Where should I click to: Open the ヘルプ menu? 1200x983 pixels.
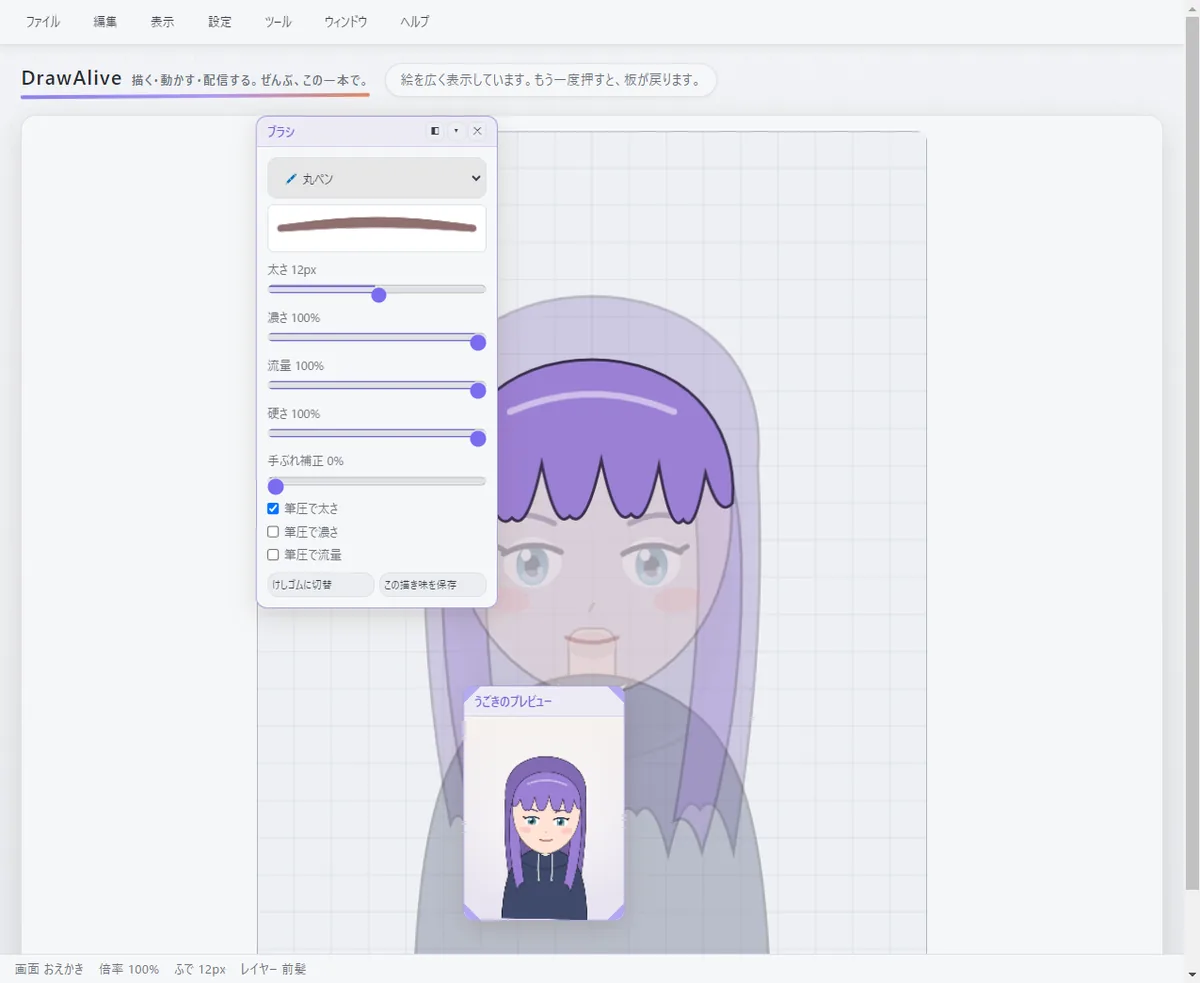tap(415, 21)
